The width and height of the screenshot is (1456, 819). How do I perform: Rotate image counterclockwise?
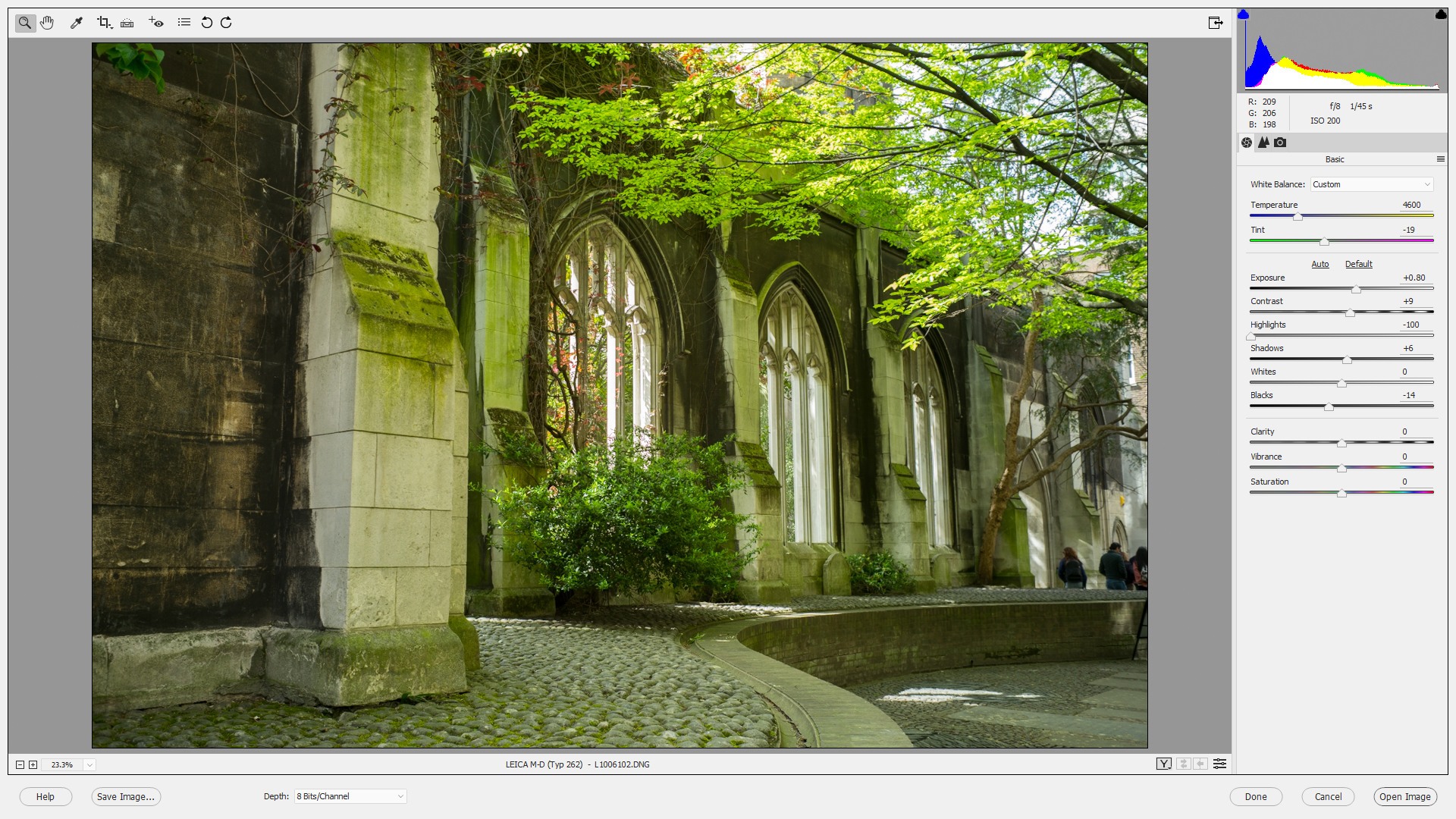206,23
